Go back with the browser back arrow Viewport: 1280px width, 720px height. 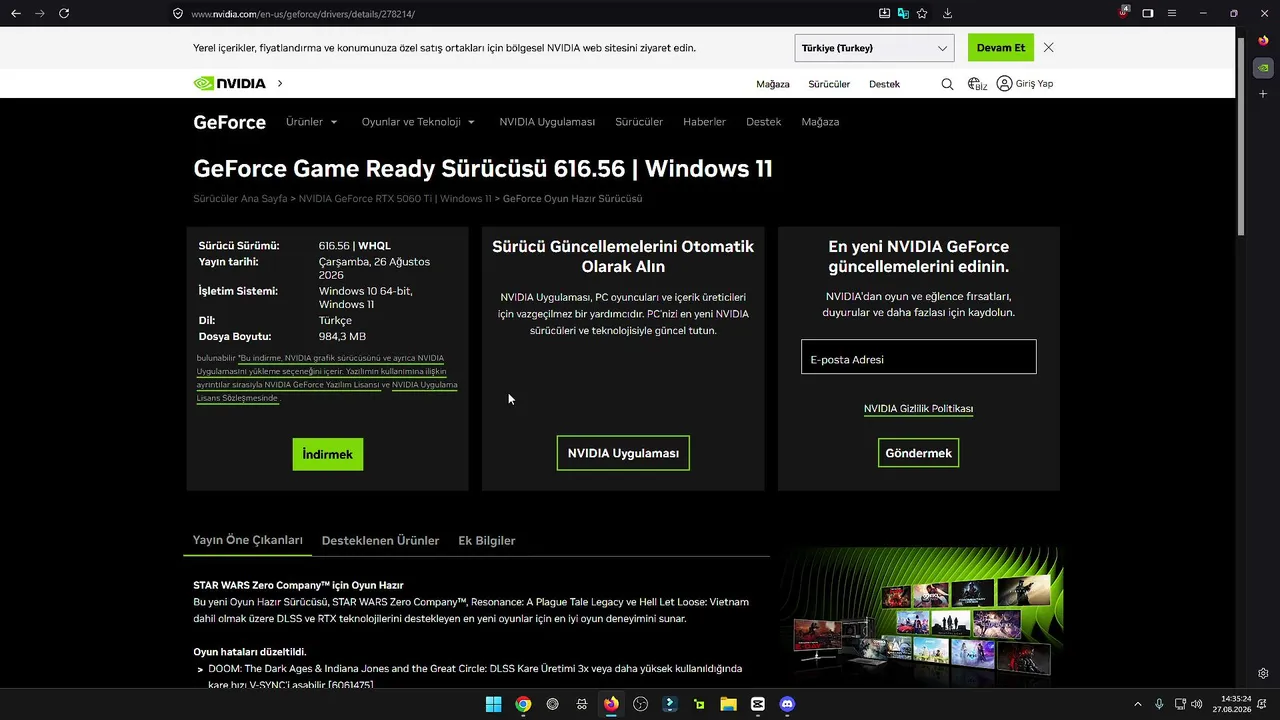pos(15,14)
